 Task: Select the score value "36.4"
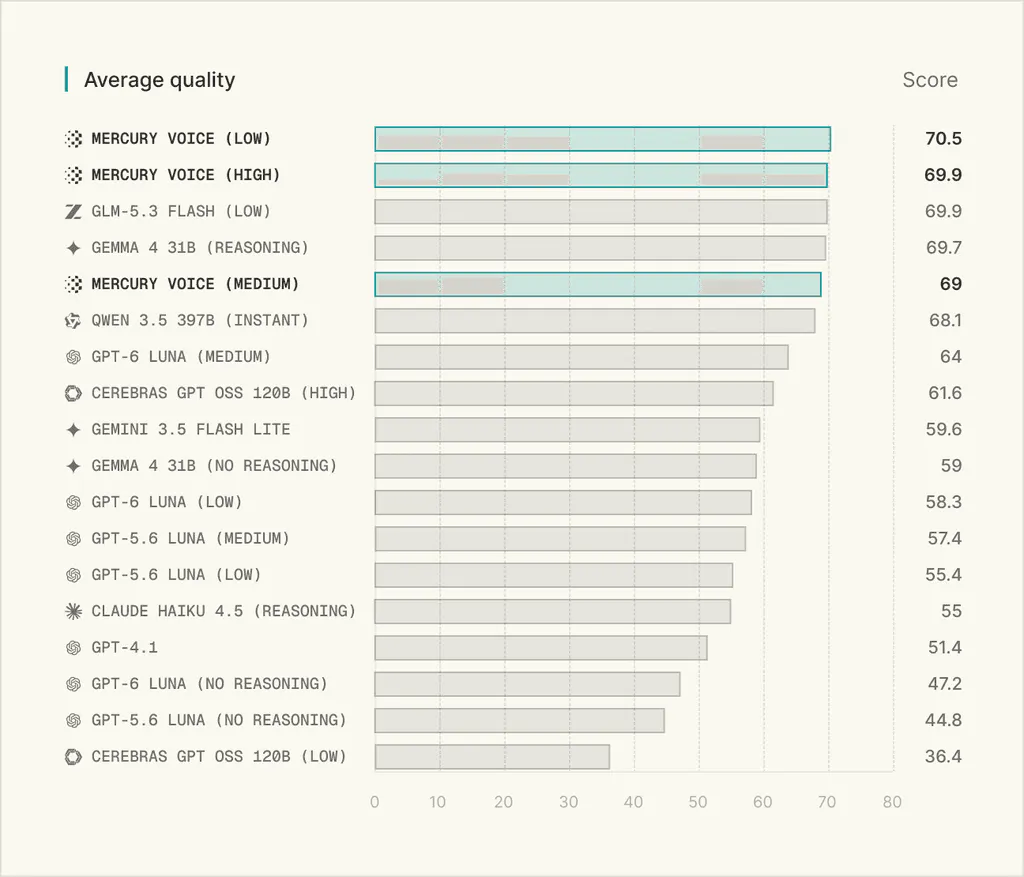pyautogui.click(x=944, y=757)
